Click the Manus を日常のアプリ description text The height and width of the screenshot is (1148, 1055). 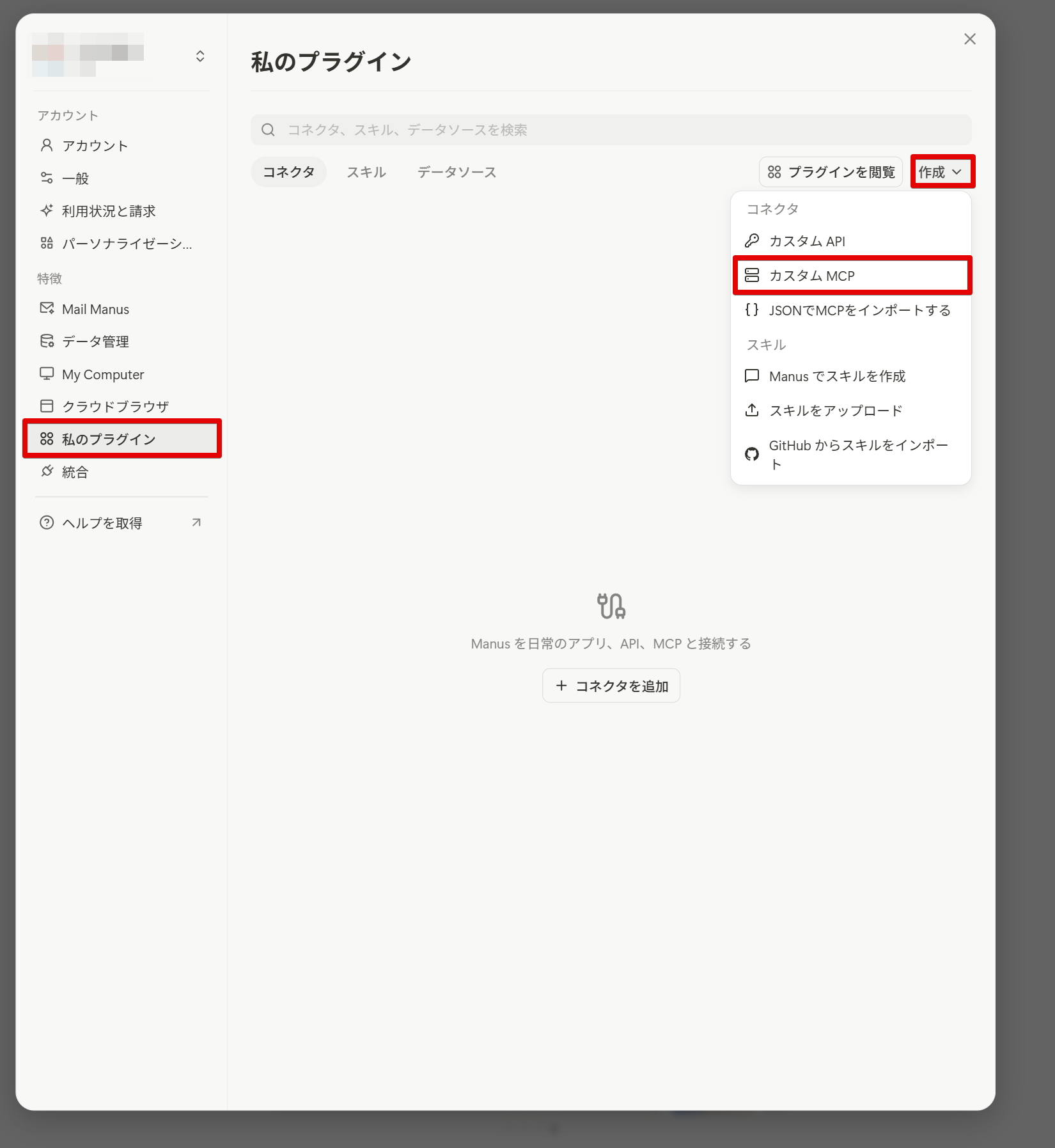coord(611,643)
